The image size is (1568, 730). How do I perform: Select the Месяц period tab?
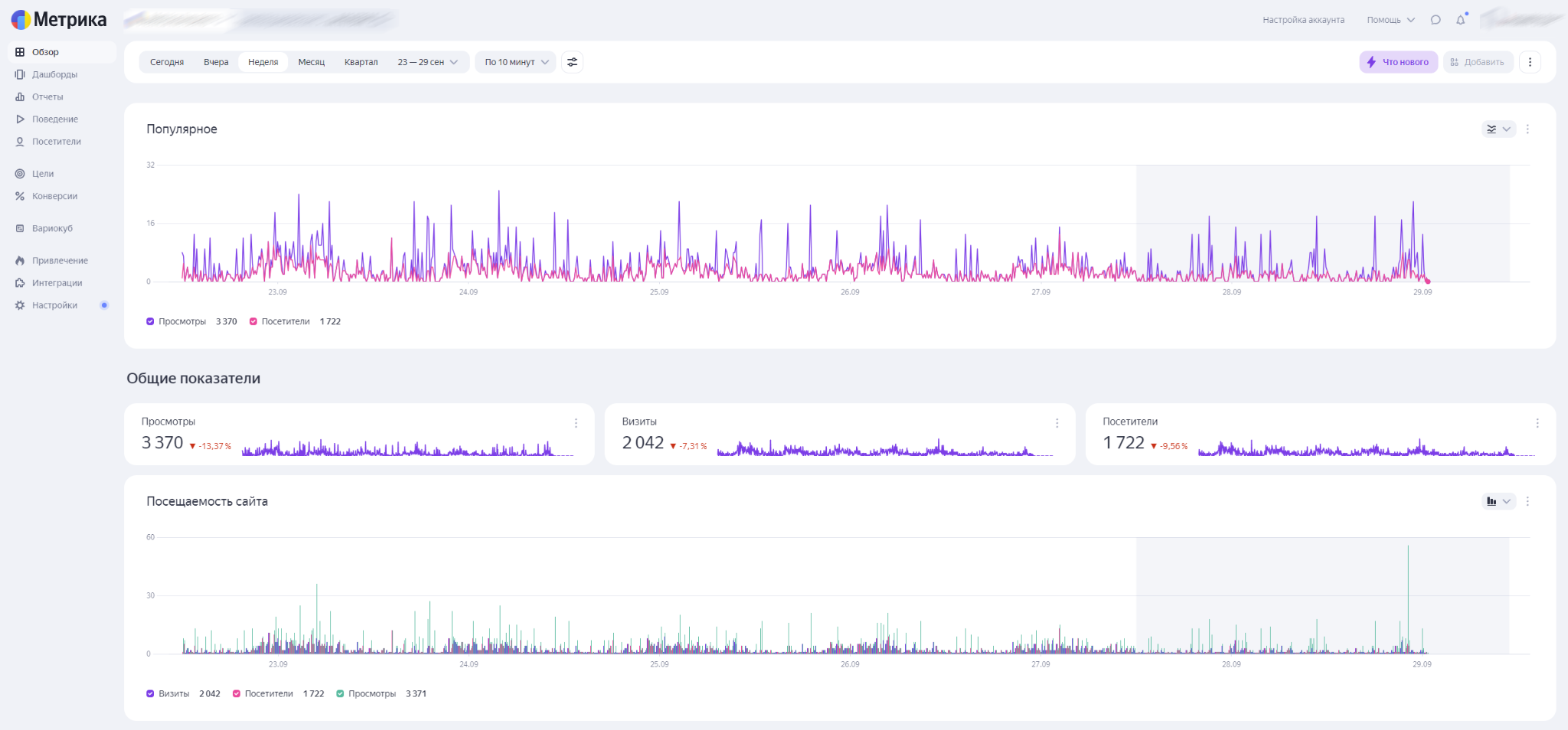311,62
